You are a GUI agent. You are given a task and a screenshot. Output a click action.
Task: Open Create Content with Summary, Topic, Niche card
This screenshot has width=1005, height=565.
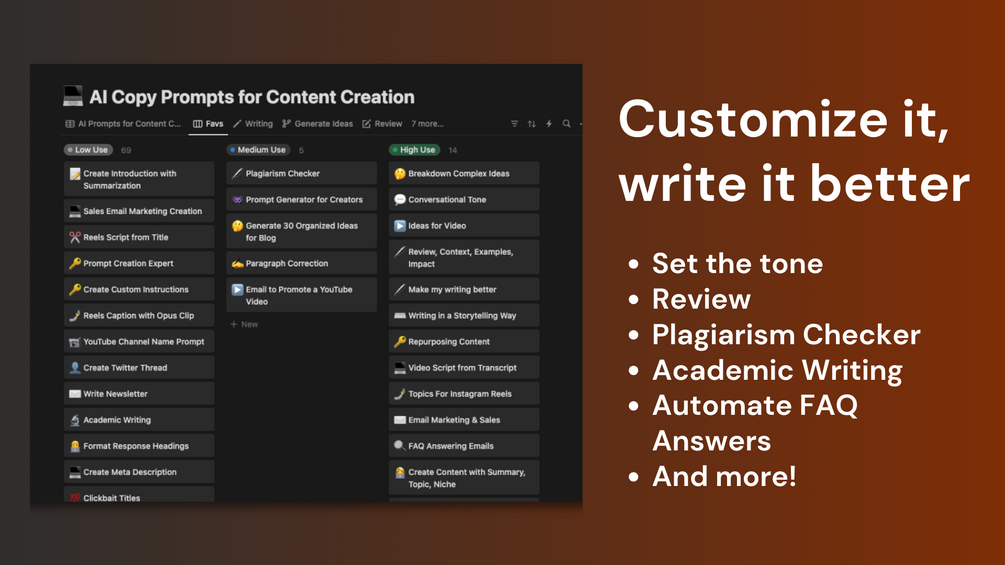click(464, 478)
